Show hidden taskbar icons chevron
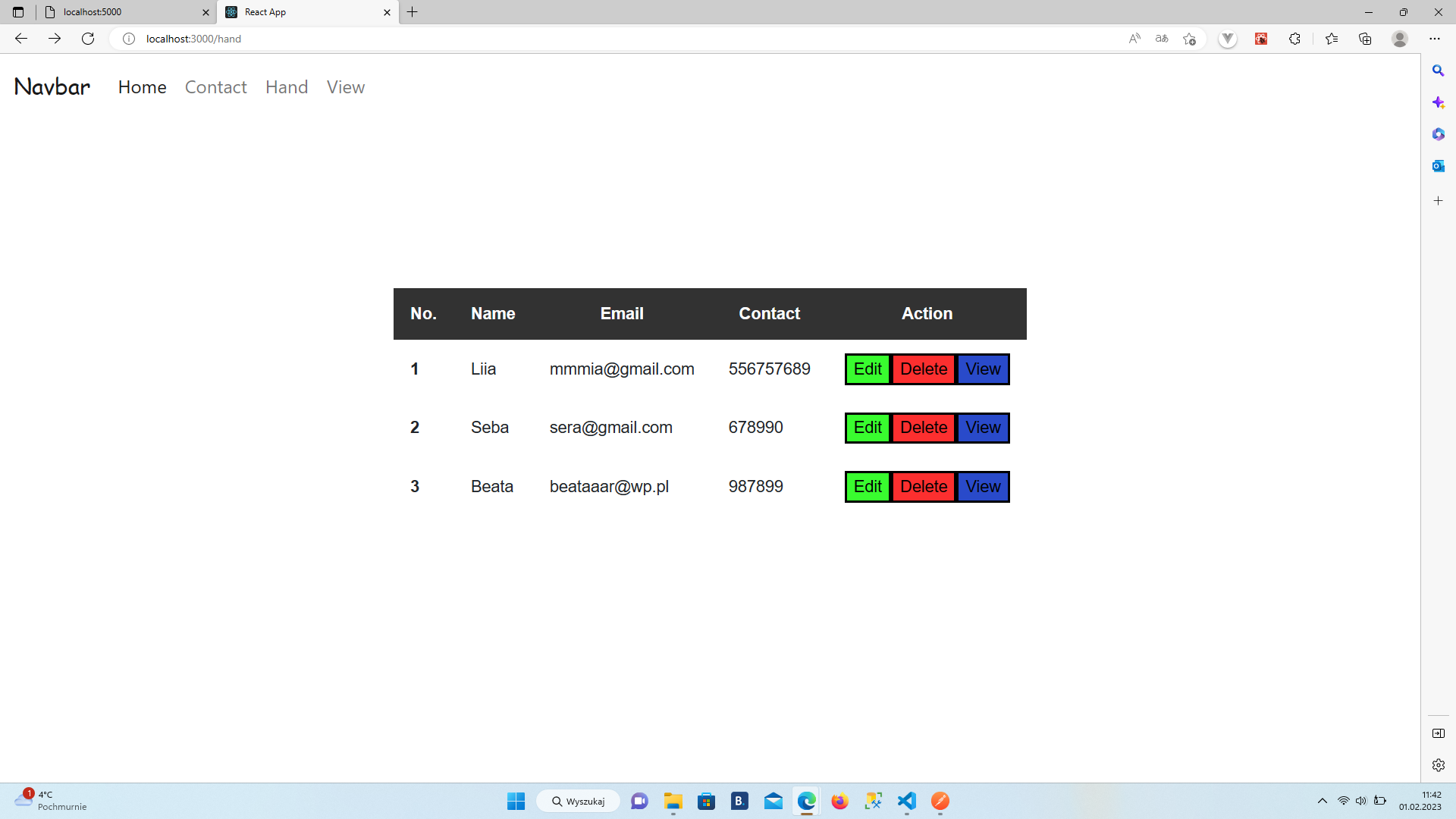 1323,801
